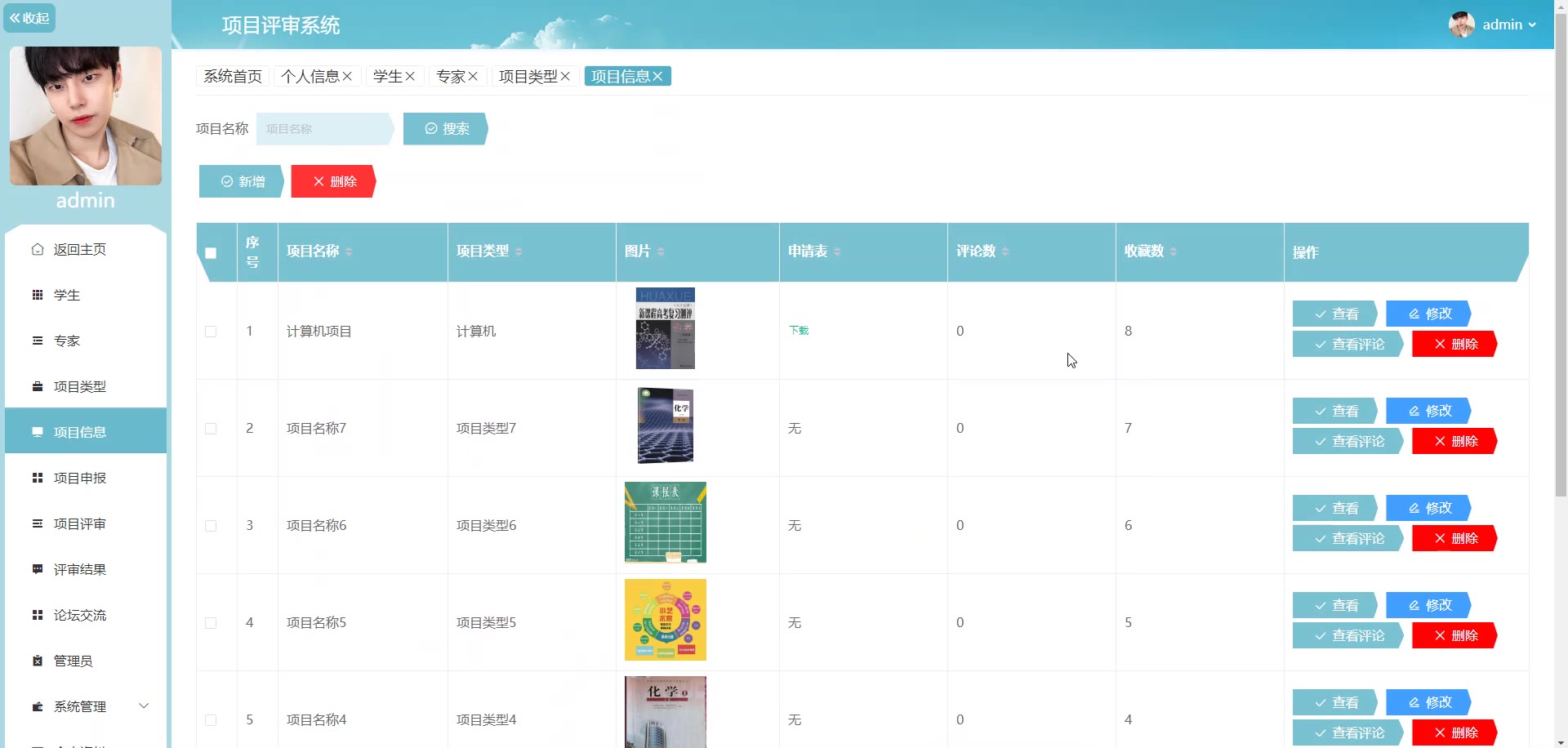The height and width of the screenshot is (748, 1568).
Task: Switch to the 学生 tab
Action: pos(388,76)
